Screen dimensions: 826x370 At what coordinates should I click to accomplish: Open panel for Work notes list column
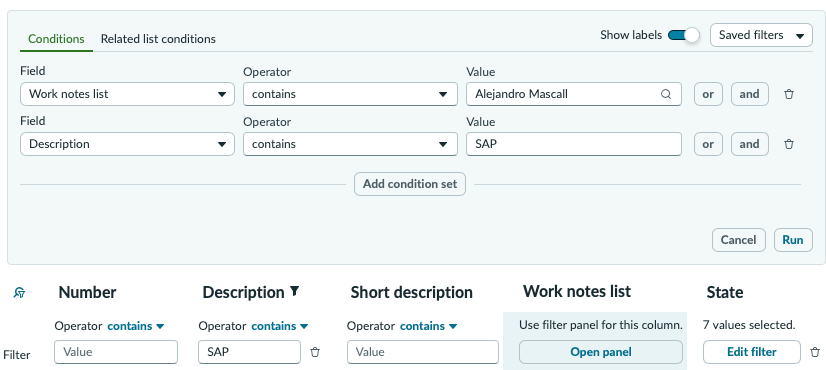(601, 352)
